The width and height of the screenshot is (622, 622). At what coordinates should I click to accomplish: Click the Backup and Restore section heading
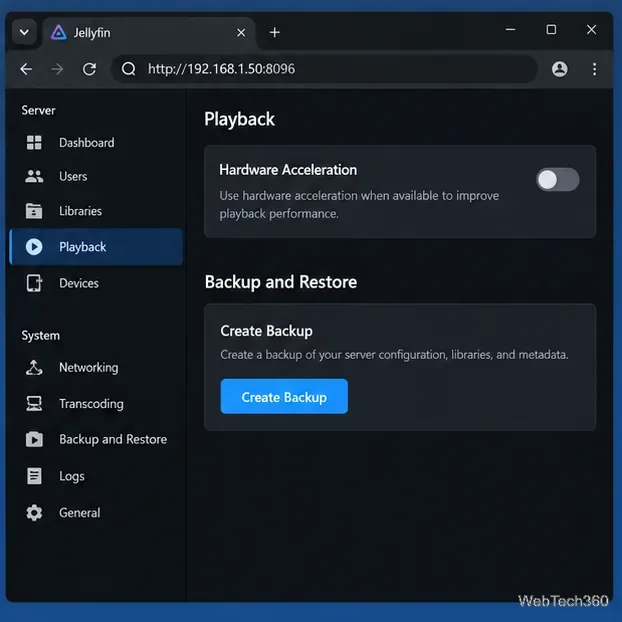(281, 282)
